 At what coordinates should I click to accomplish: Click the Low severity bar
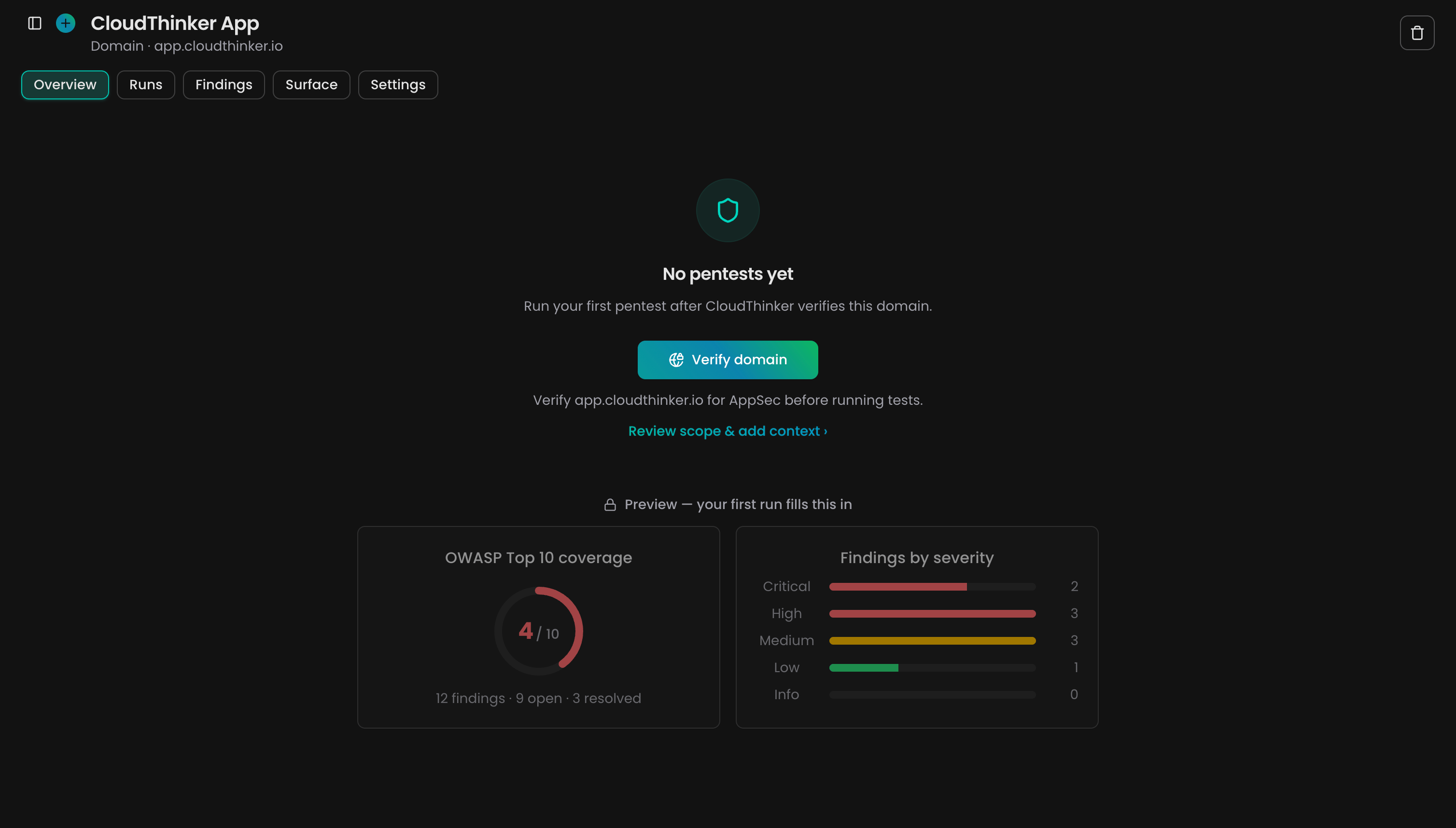[932, 668]
